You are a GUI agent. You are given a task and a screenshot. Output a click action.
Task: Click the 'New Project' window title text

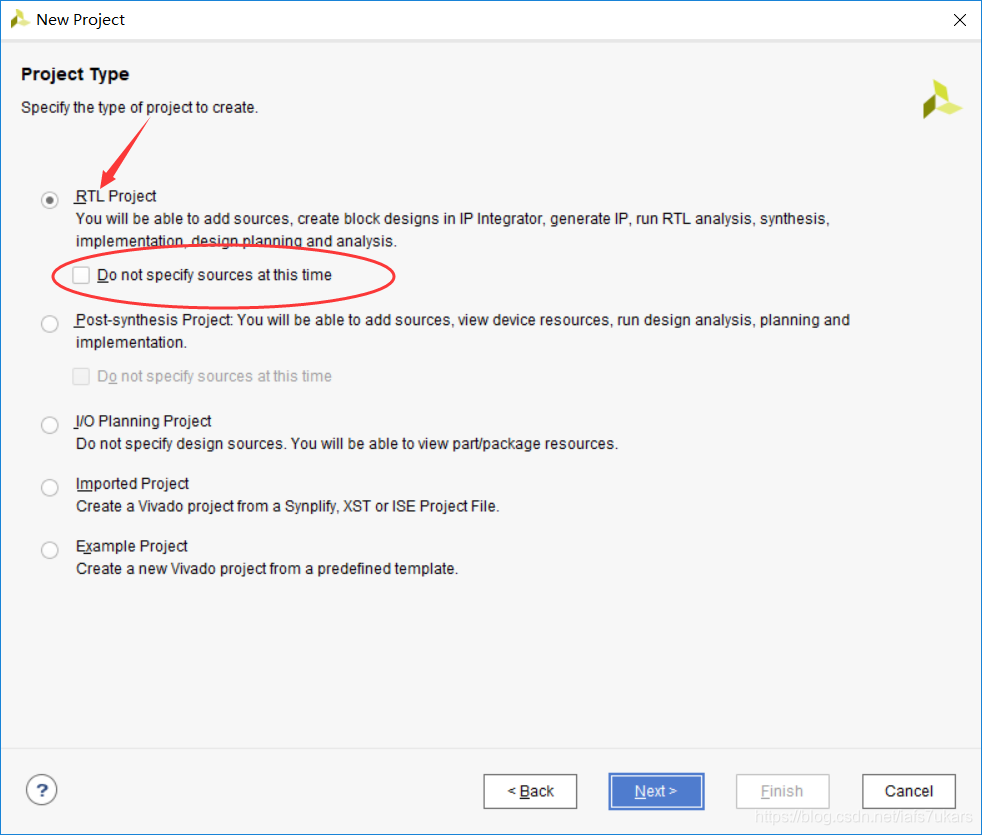[x=81, y=19]
